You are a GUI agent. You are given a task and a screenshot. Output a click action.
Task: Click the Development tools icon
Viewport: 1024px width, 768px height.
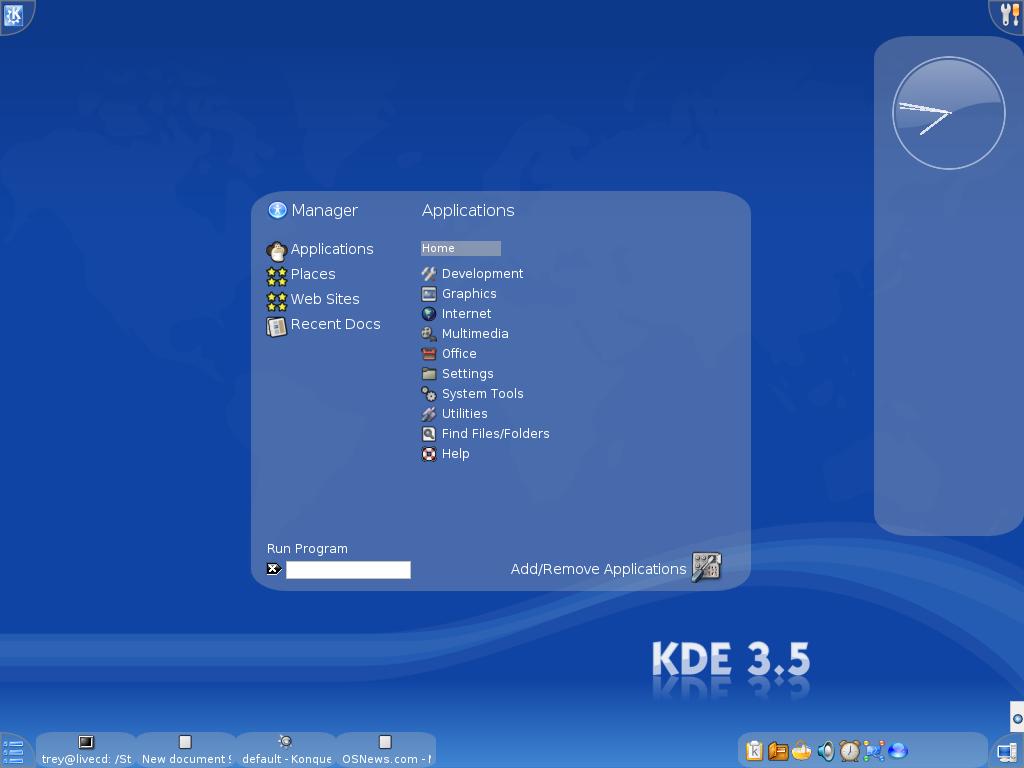(x=429, y=274)
